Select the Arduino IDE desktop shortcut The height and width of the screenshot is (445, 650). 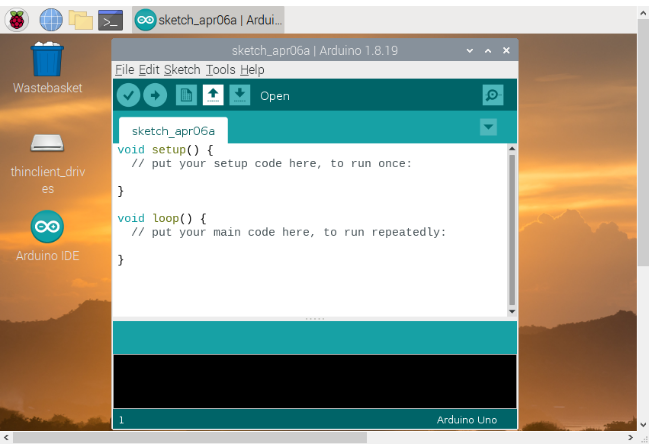pyautogui.click(x=47, y=228)
